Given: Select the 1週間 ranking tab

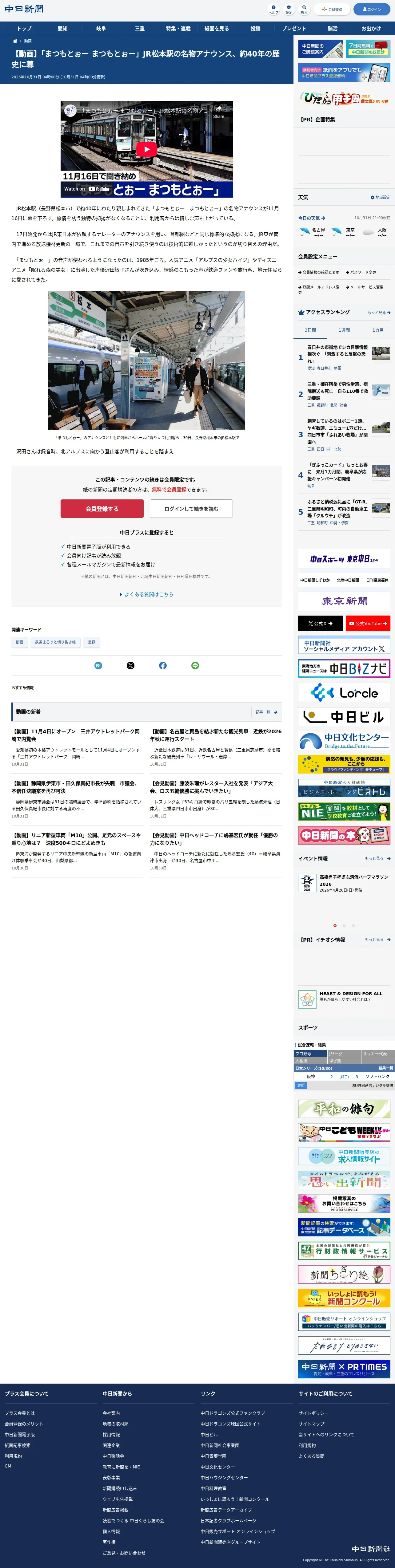Looking at the screenshot, I should (345, 330).
